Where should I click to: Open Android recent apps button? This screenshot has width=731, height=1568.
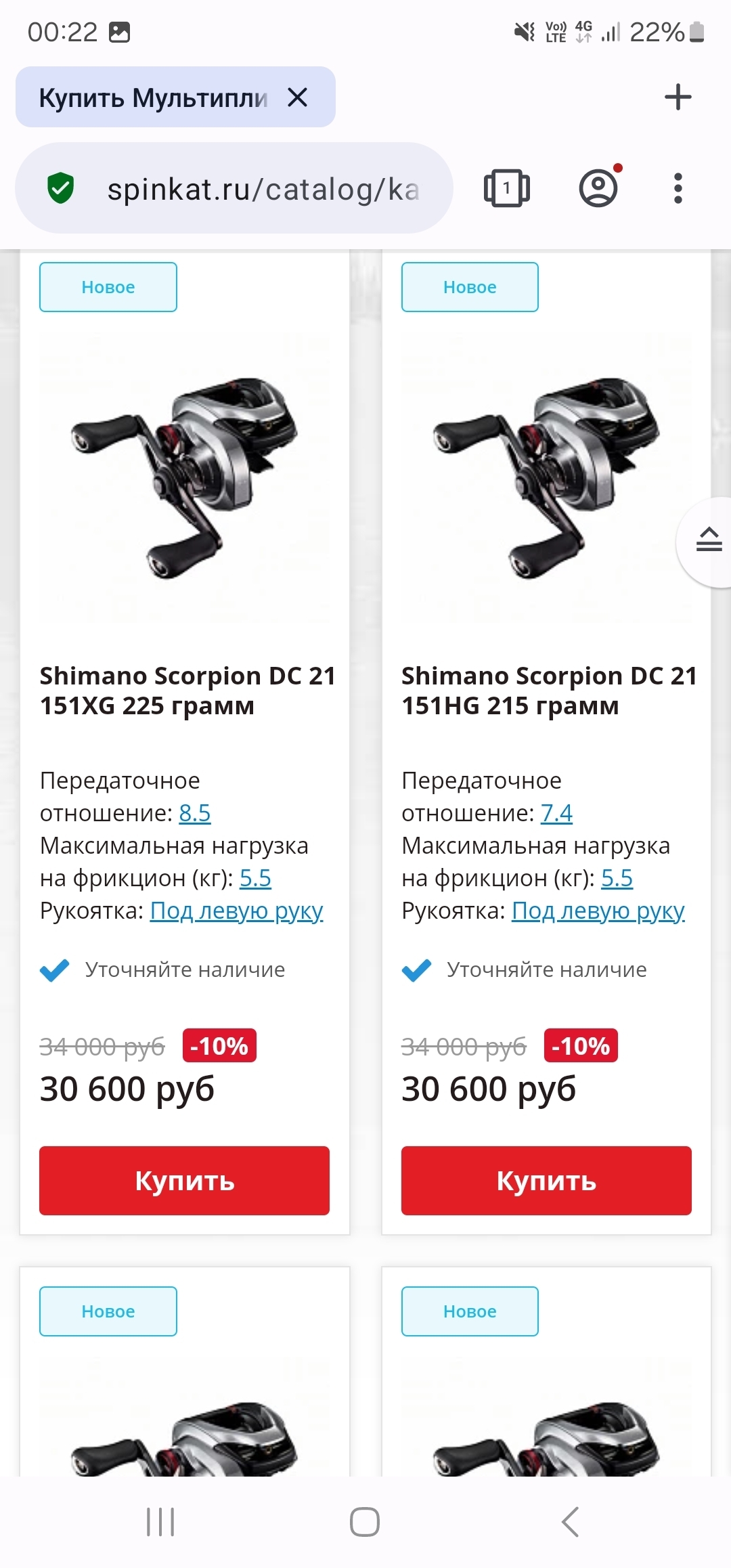pyautogui.click(x=160, y=1522)
